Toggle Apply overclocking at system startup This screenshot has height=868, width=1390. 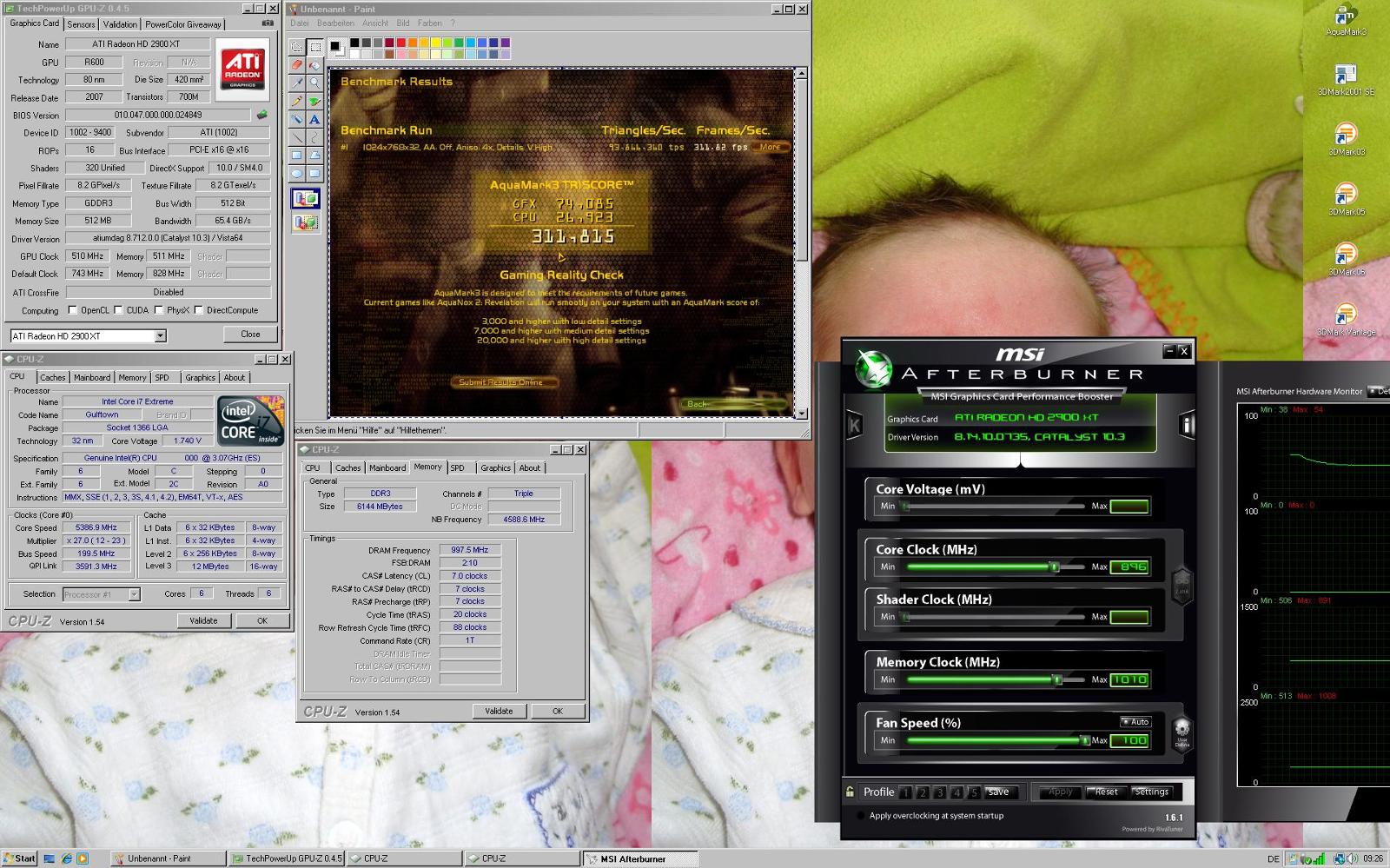coord(861,816)
